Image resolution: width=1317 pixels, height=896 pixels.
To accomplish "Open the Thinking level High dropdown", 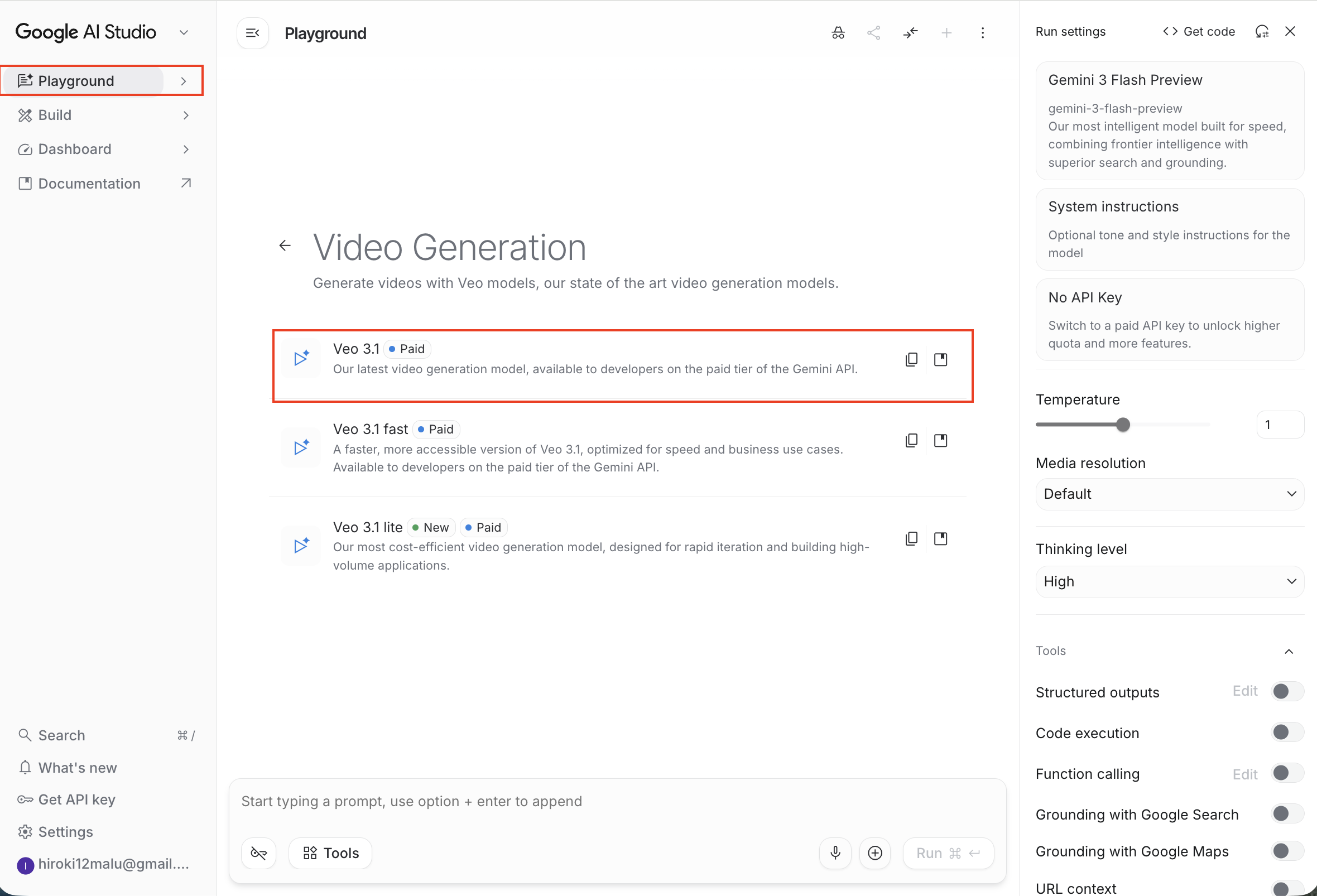I will coord(1169,582).
